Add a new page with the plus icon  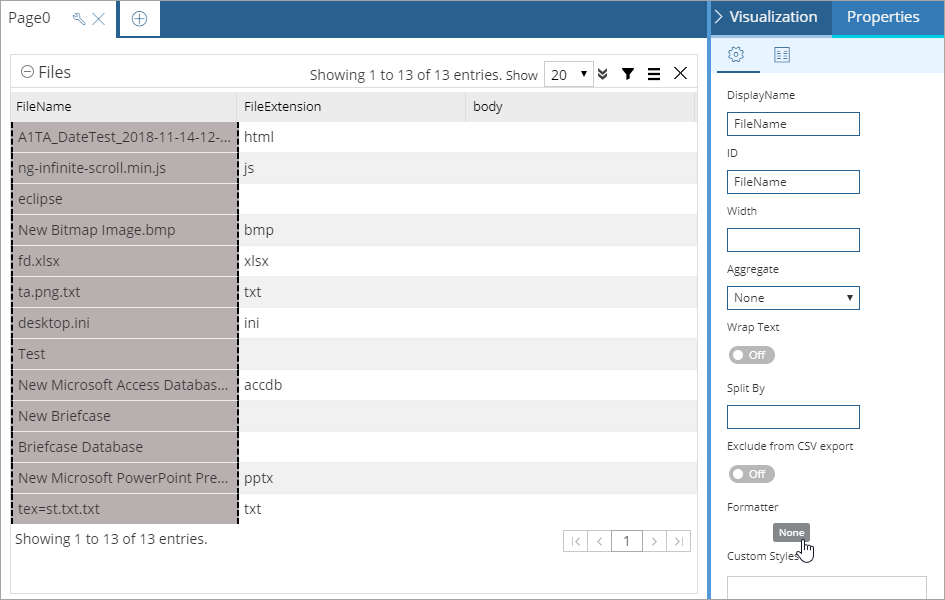pyautogui.click(x=139, y=17)
